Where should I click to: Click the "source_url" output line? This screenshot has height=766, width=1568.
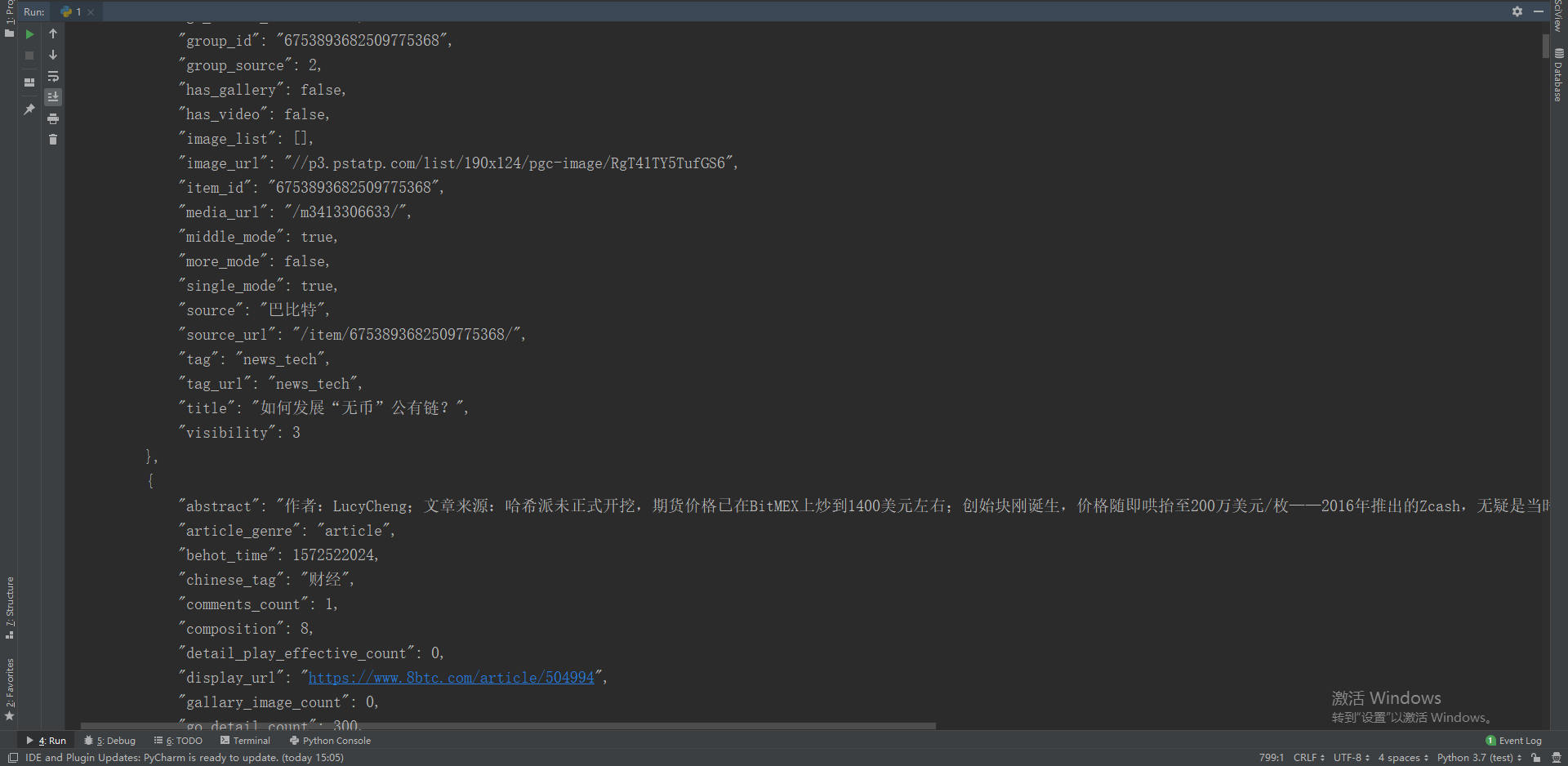(x=352, y=335)
